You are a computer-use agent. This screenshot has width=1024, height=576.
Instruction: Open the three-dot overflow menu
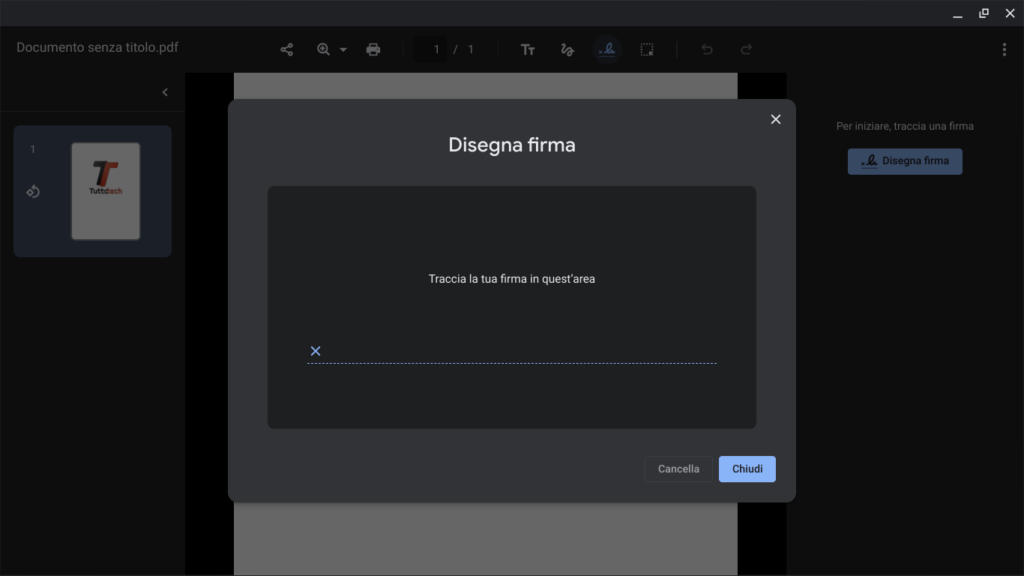[1004, 48]
